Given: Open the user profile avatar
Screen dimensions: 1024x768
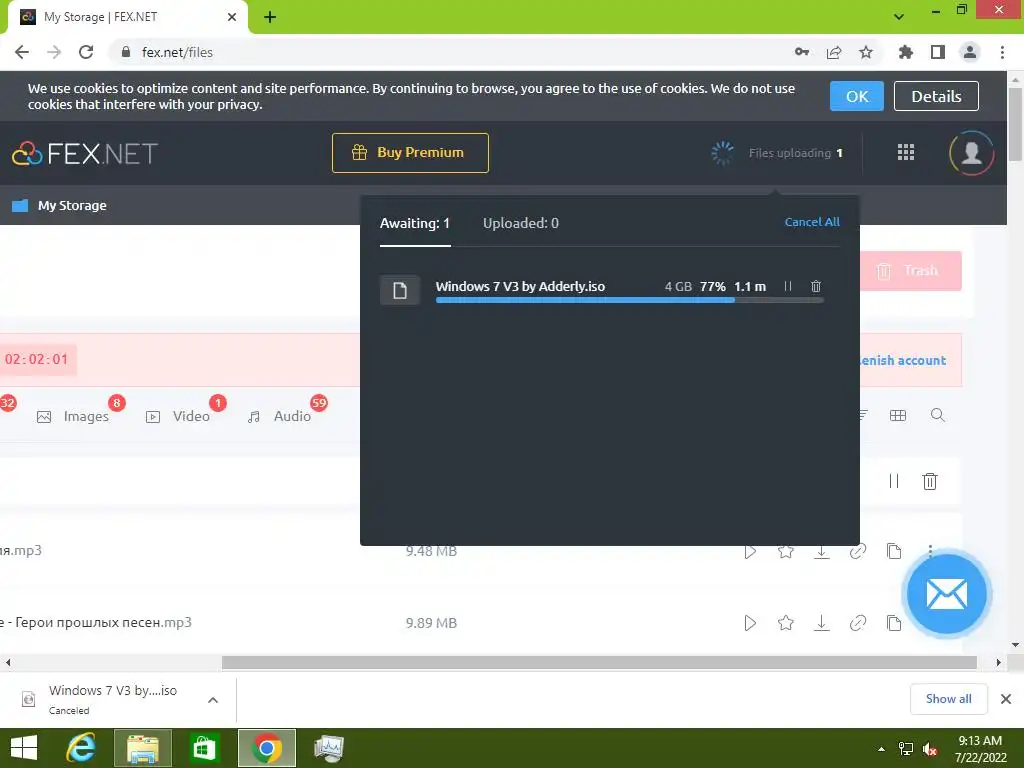Looking at the screenshot, I should coord(971,153).
